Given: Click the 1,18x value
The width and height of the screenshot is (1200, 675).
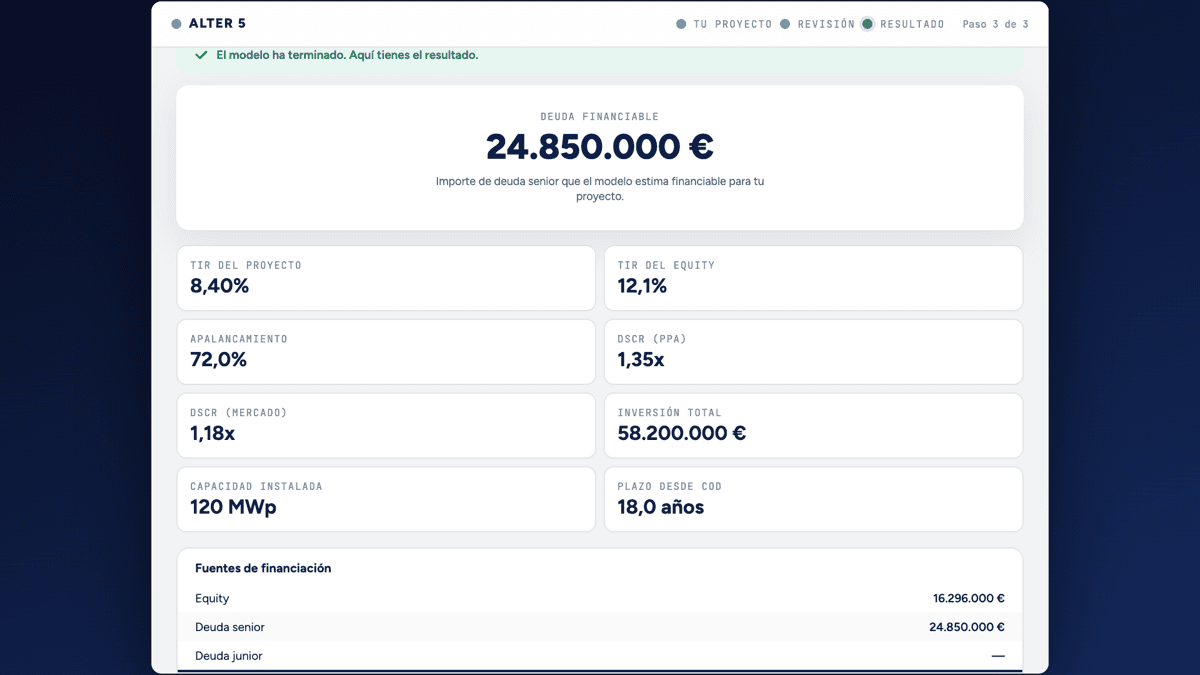Looking at the screenshot, I should [x=213, y=434].
